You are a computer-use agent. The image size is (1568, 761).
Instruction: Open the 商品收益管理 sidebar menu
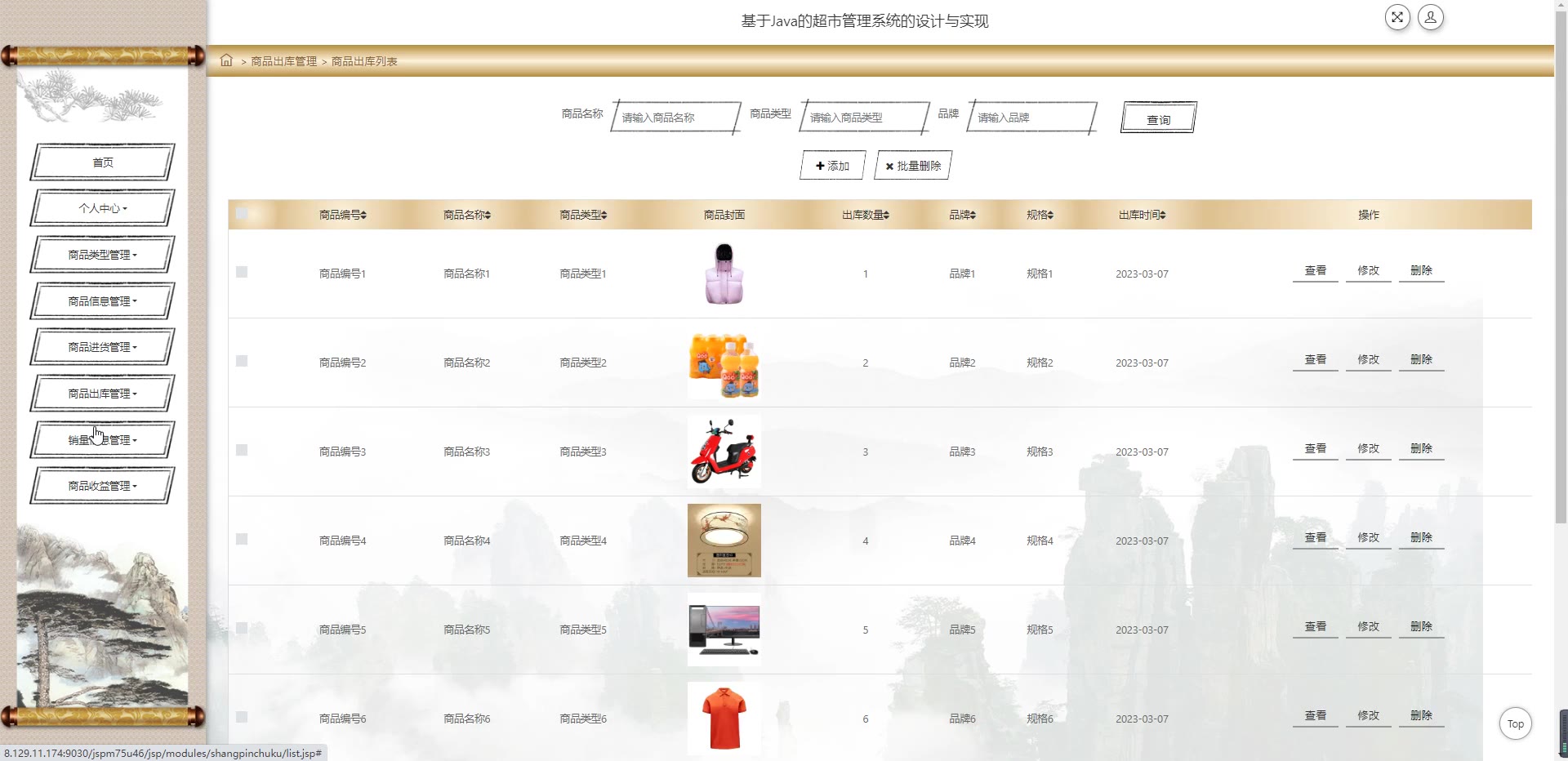point(103,486)
